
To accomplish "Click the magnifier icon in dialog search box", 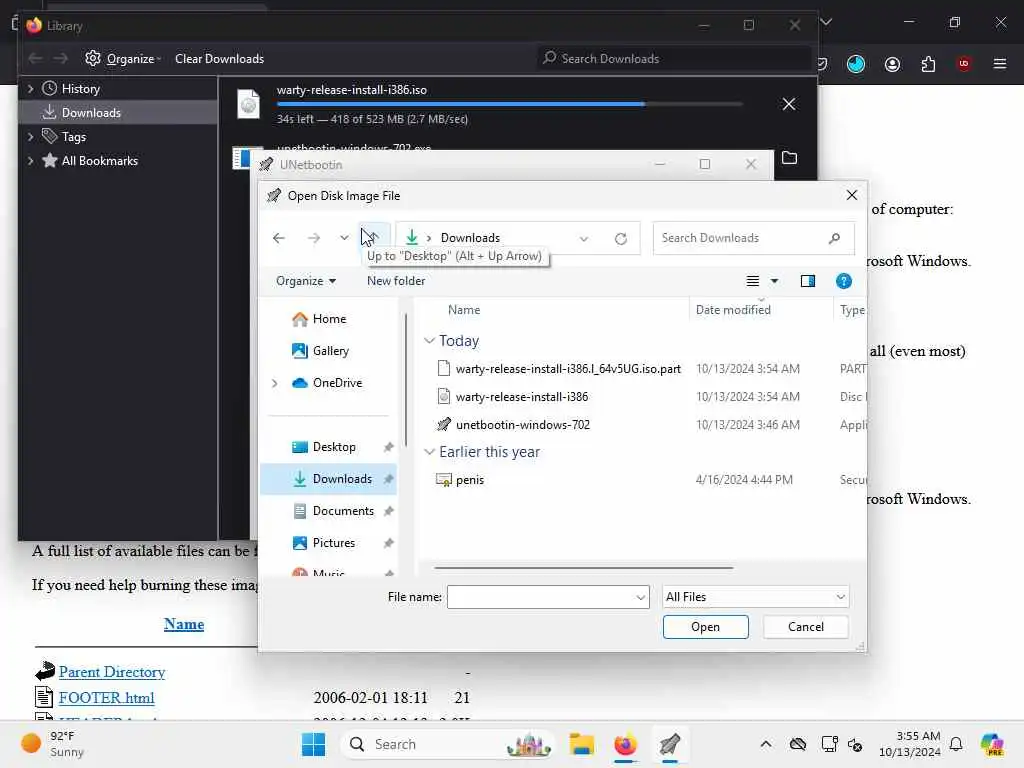I will click(x=835, y=238).
